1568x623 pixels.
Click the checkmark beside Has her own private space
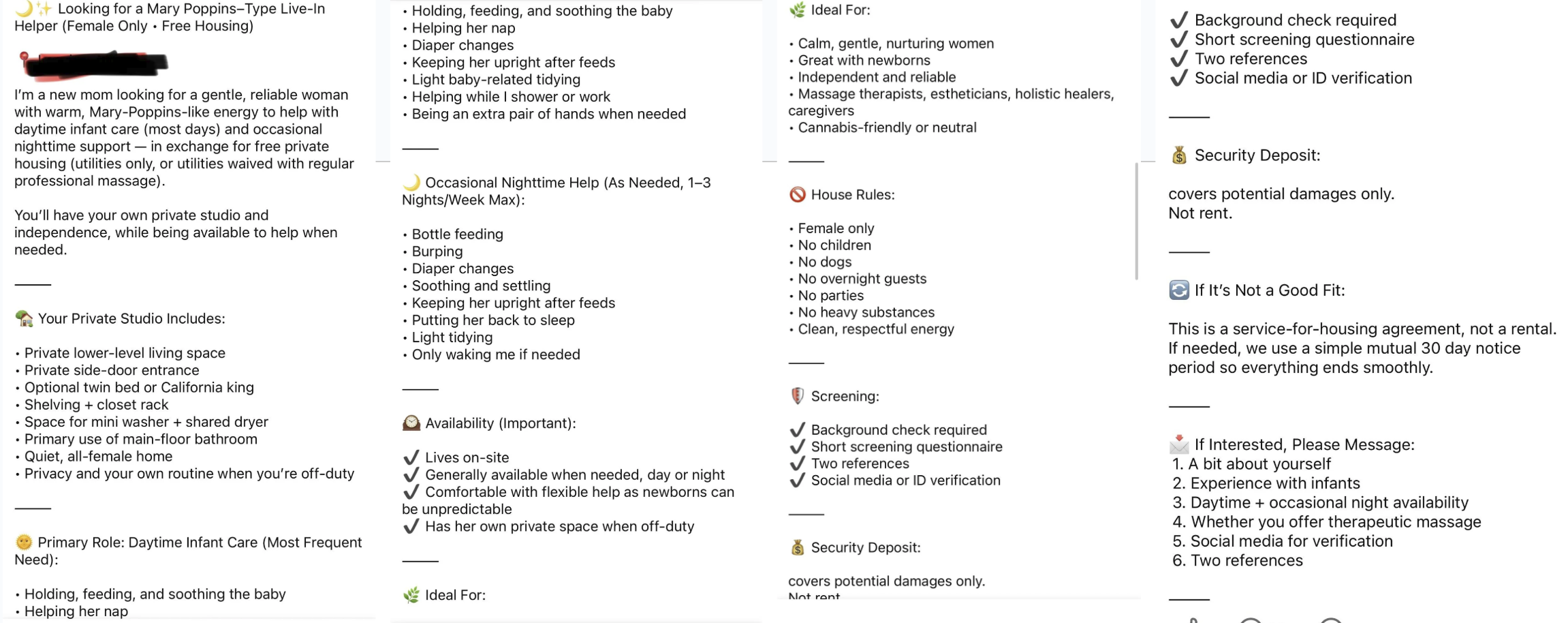tap(411, 526)
